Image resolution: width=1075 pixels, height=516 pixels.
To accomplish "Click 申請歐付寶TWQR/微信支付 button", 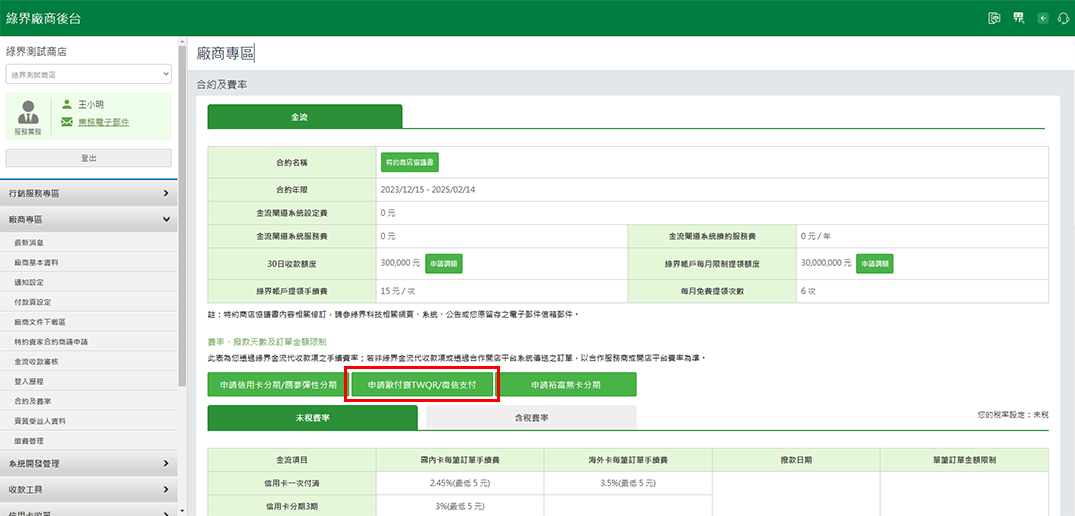I will pos(422,385).
